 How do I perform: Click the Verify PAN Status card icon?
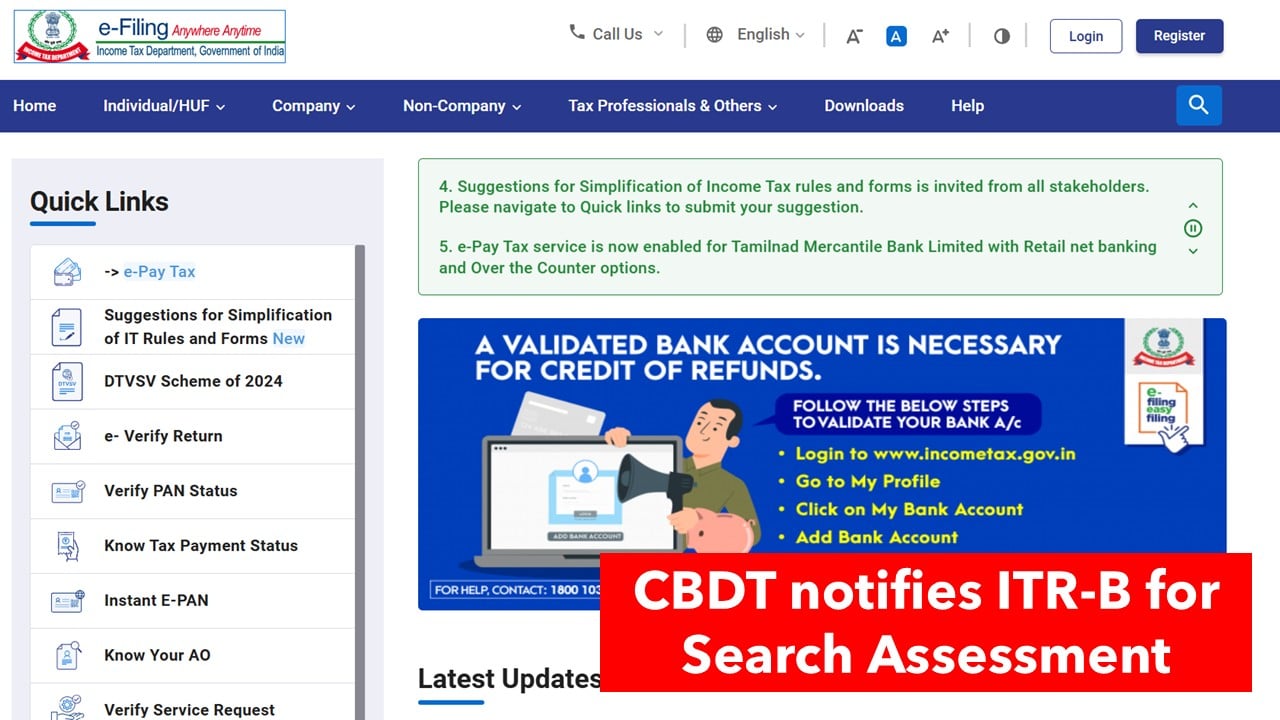[x=67, y=491]
